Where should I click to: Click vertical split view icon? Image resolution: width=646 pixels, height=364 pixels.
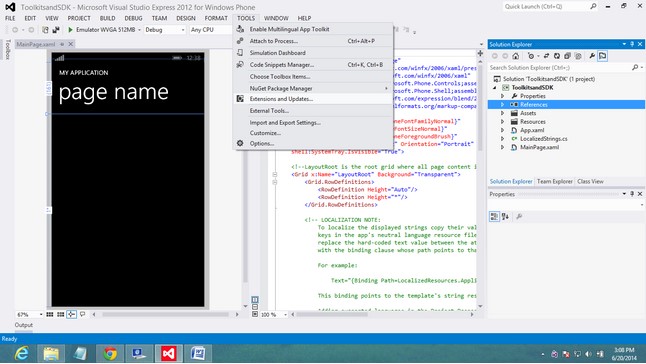coord(255,299)
